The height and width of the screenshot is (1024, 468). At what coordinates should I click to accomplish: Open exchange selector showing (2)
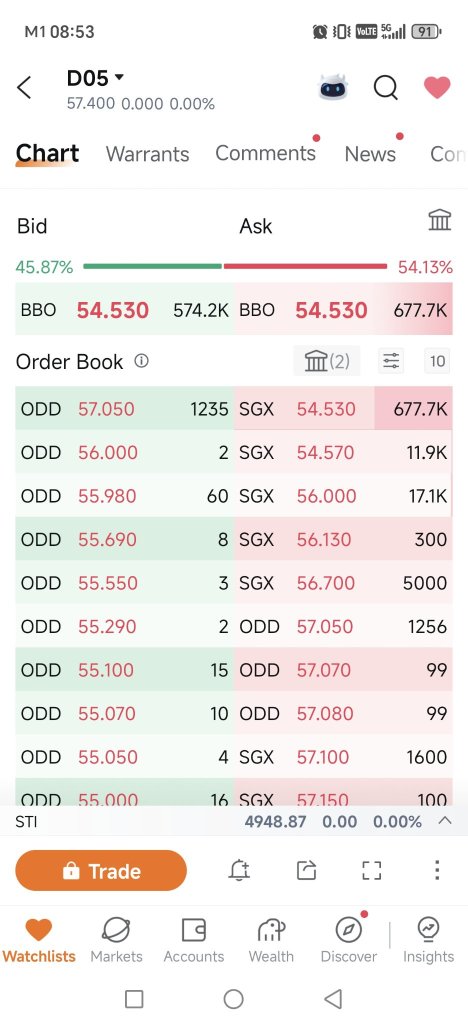pos(327,360)
